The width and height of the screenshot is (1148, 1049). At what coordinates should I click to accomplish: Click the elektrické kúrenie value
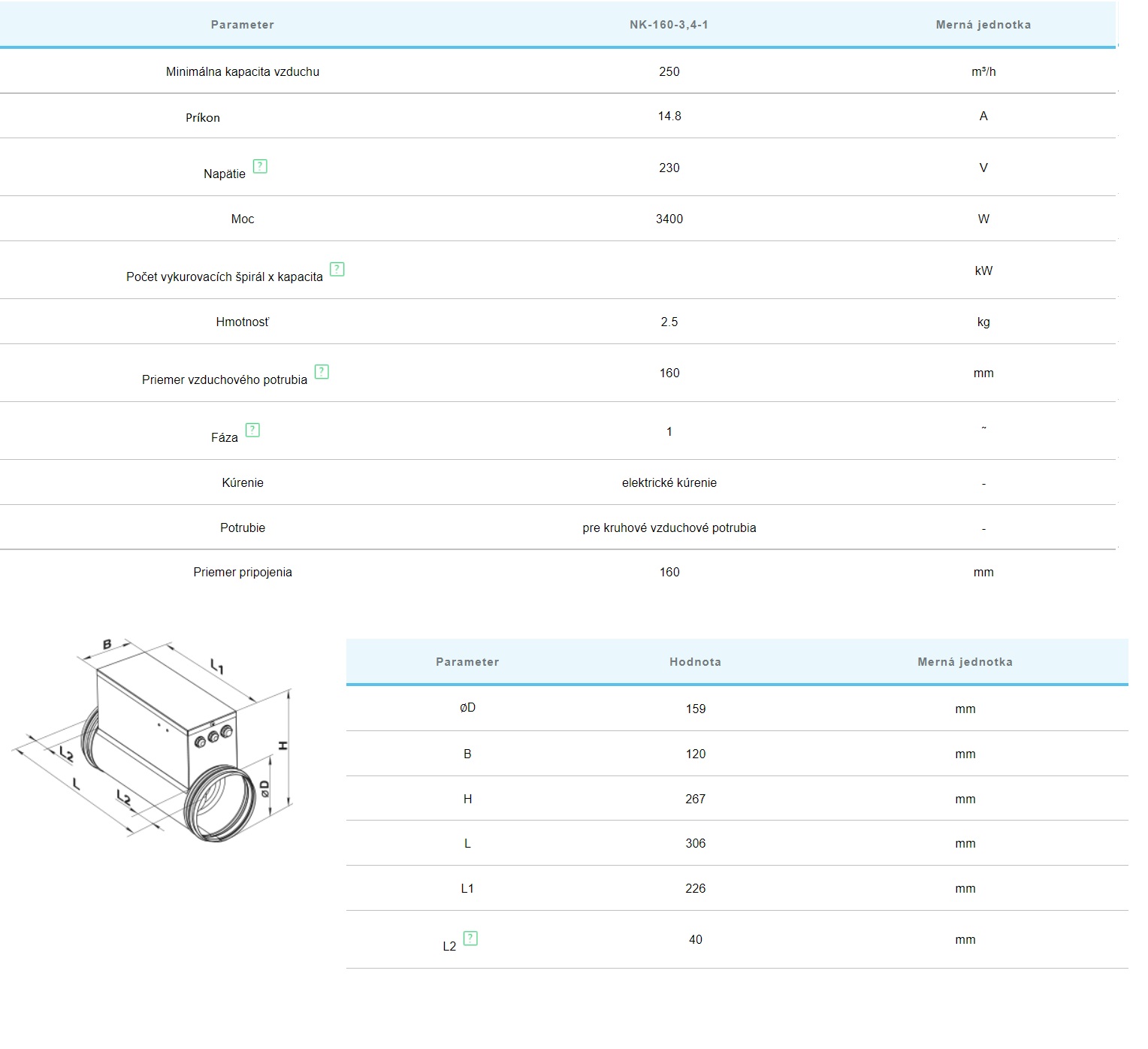click(669, 482)
